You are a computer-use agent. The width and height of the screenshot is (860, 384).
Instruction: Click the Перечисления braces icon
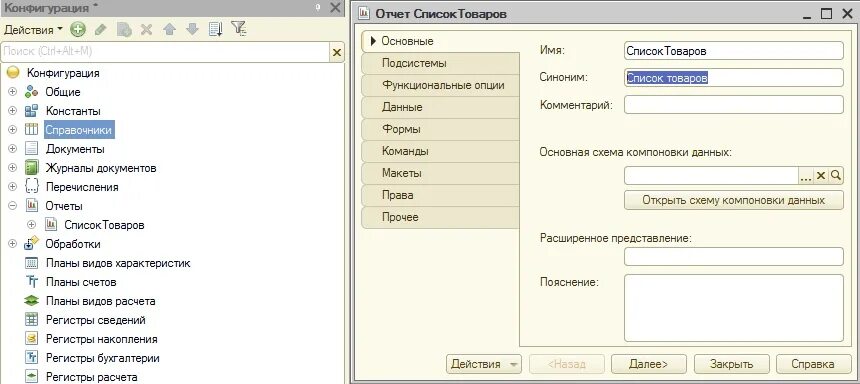[x=31, y=187]
